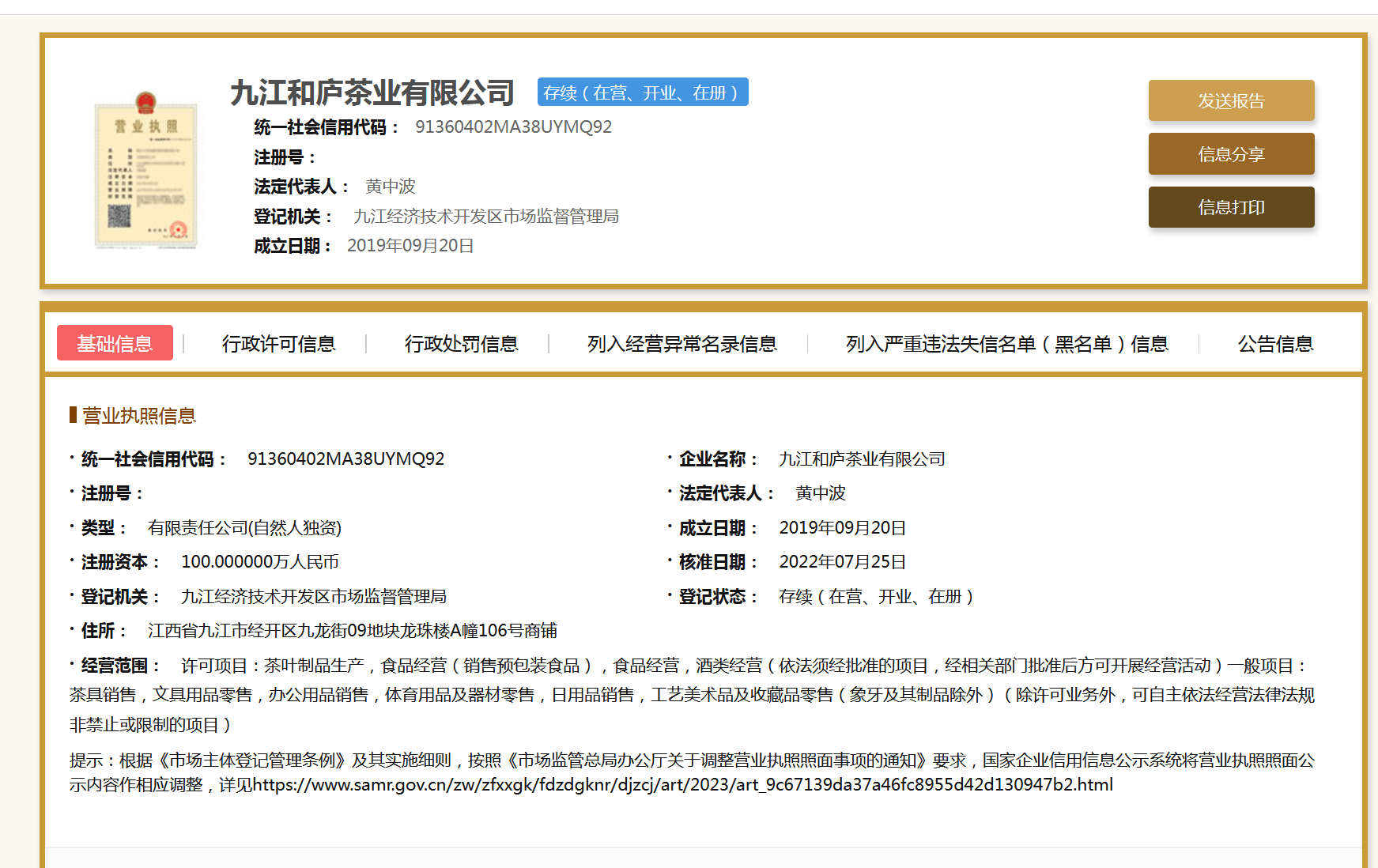
Task: Switch to the 行政许可信息 tab
Action: [x=278, y=344]
